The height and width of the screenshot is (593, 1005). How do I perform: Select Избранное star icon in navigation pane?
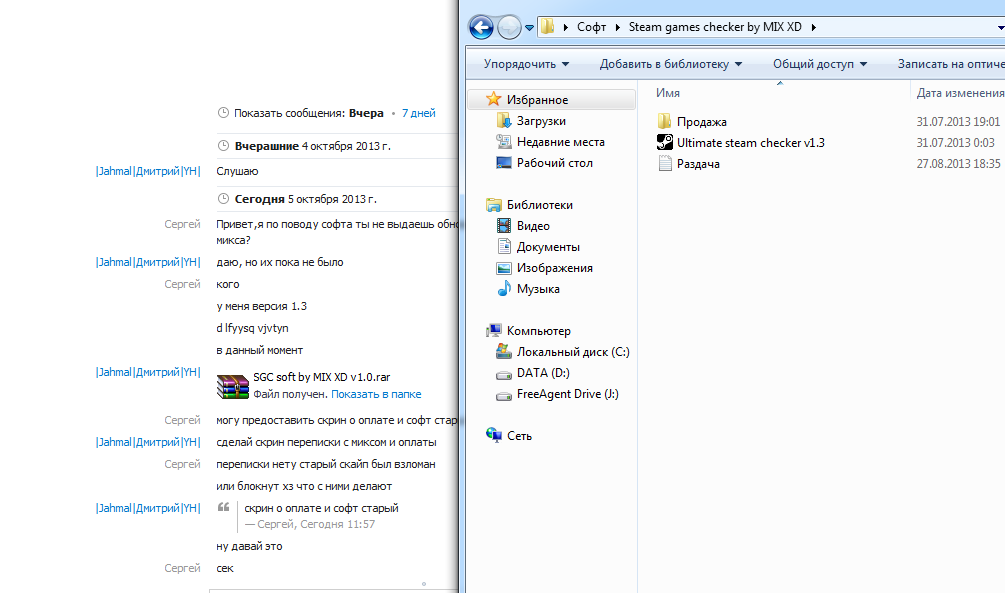pyautogui.click(x=493, y=99)
